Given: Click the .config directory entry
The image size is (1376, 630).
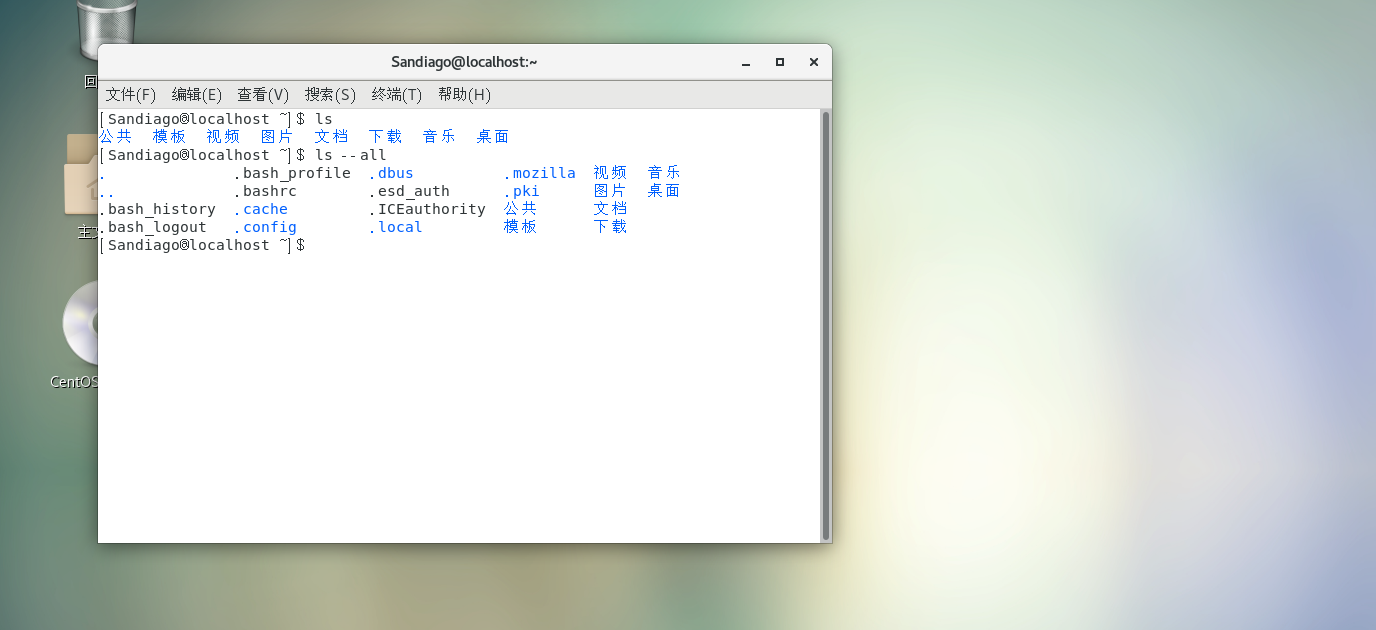Looking at the screenshot, I should 265,227.
